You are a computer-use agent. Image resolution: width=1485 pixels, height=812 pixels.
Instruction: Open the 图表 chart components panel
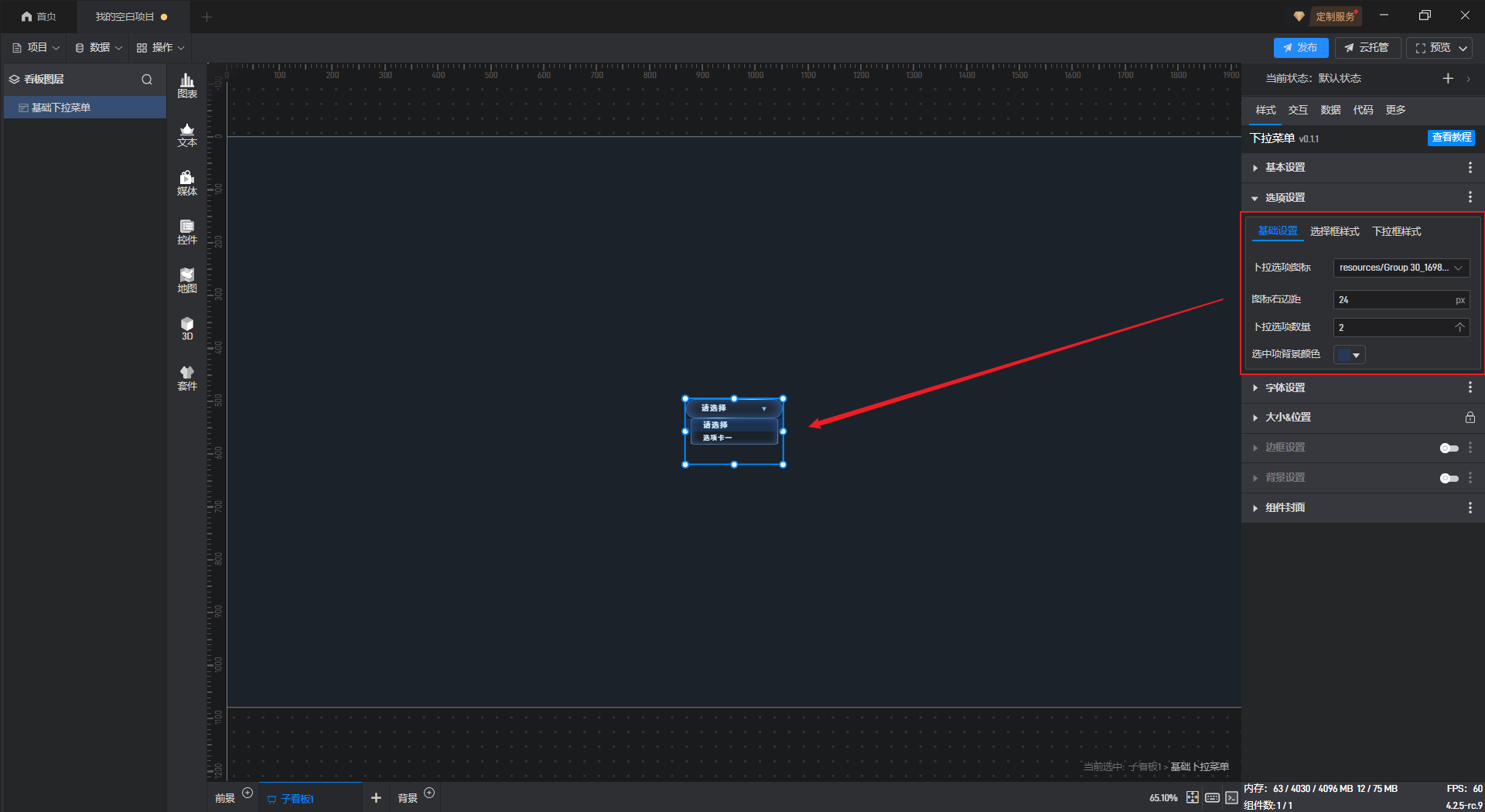(187, 86)
